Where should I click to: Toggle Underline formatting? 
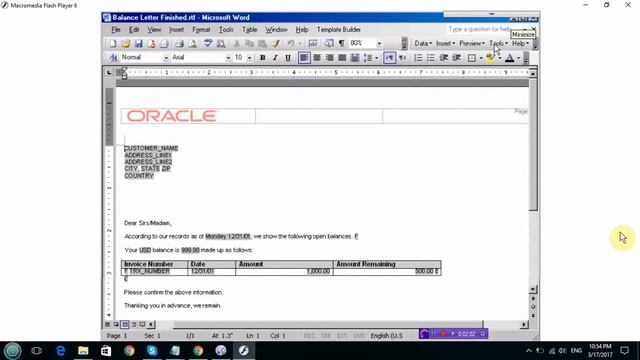[288, 58]
